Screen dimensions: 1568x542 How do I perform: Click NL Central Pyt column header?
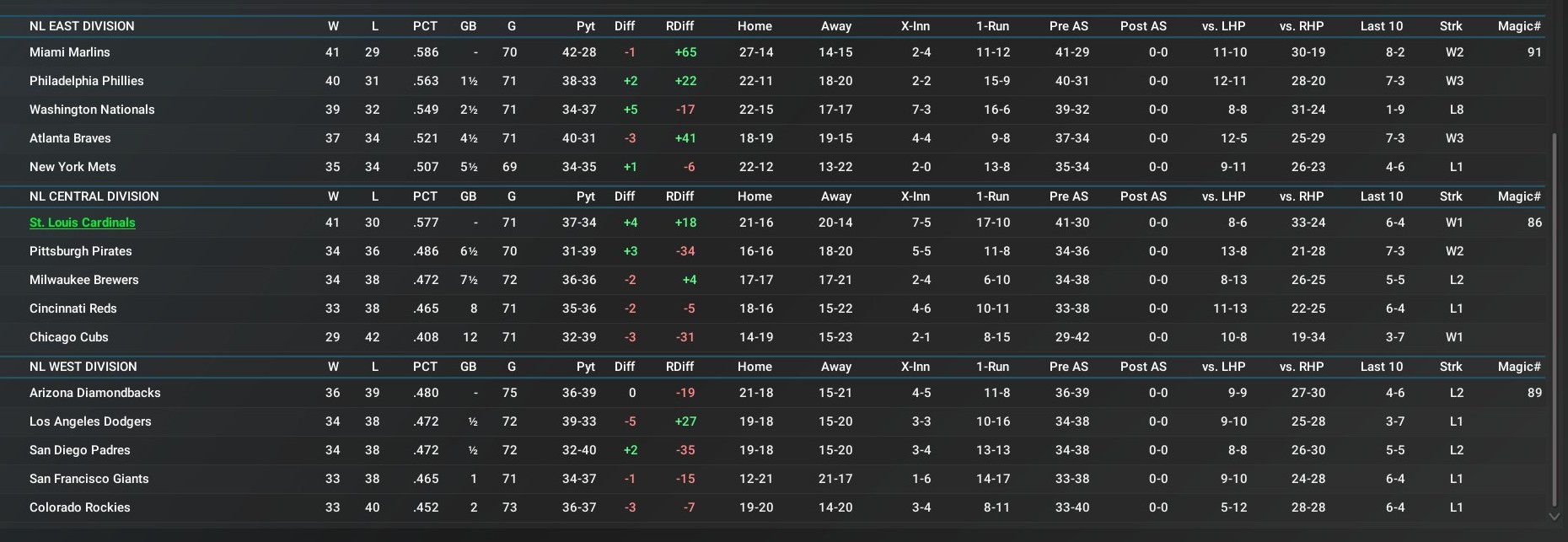click(585, 196)
